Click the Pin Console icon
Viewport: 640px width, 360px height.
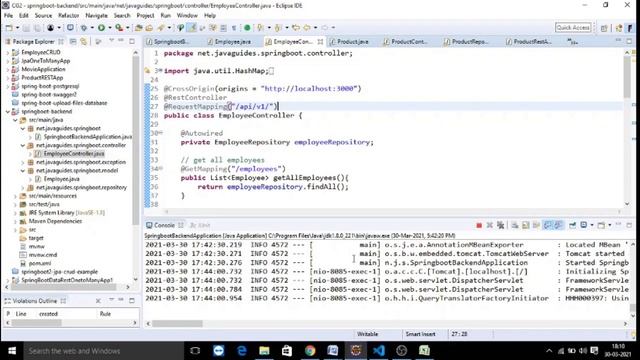point(572,225)
